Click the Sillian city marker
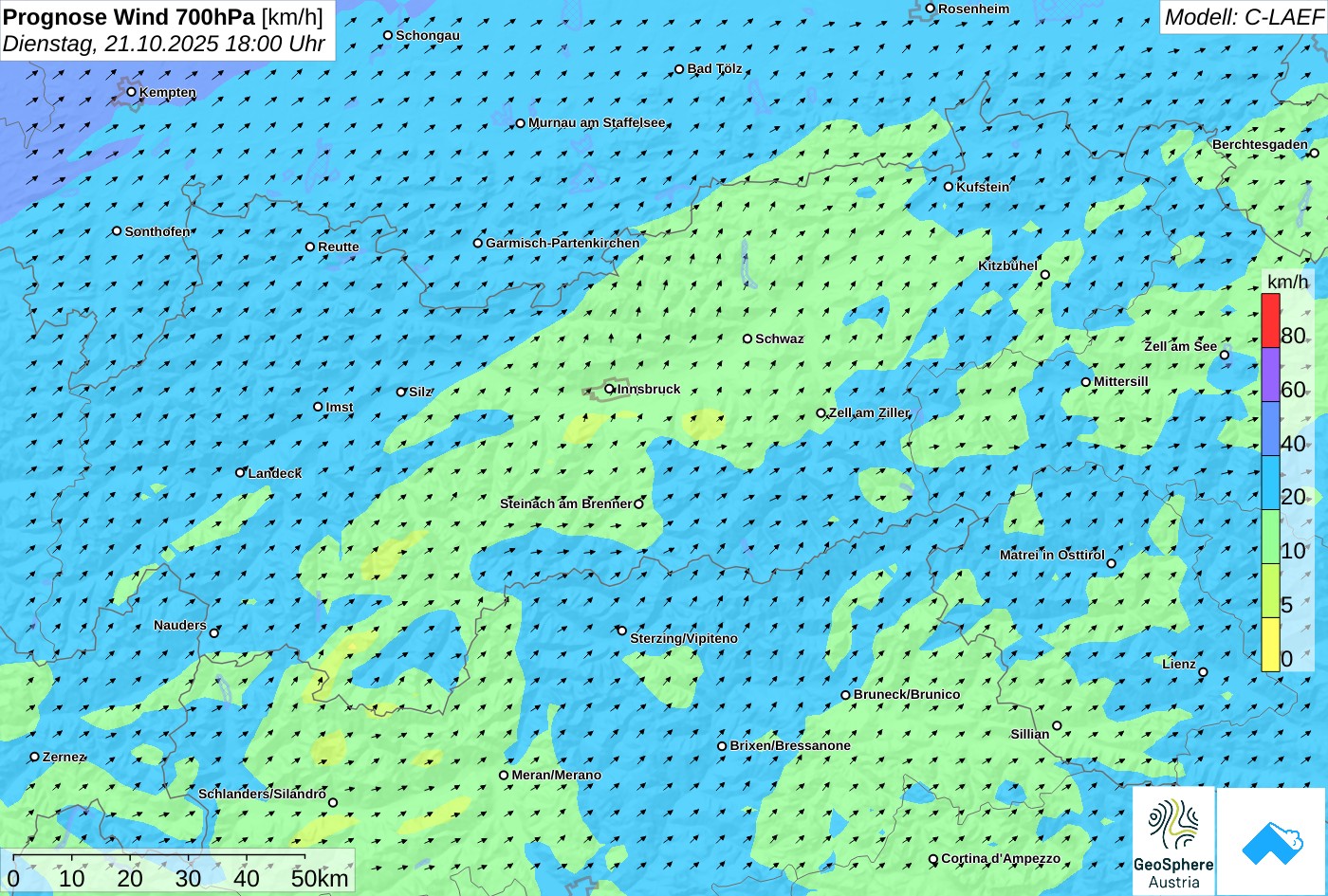This screenshot has width=1328, height=896. pos(1057,726)
